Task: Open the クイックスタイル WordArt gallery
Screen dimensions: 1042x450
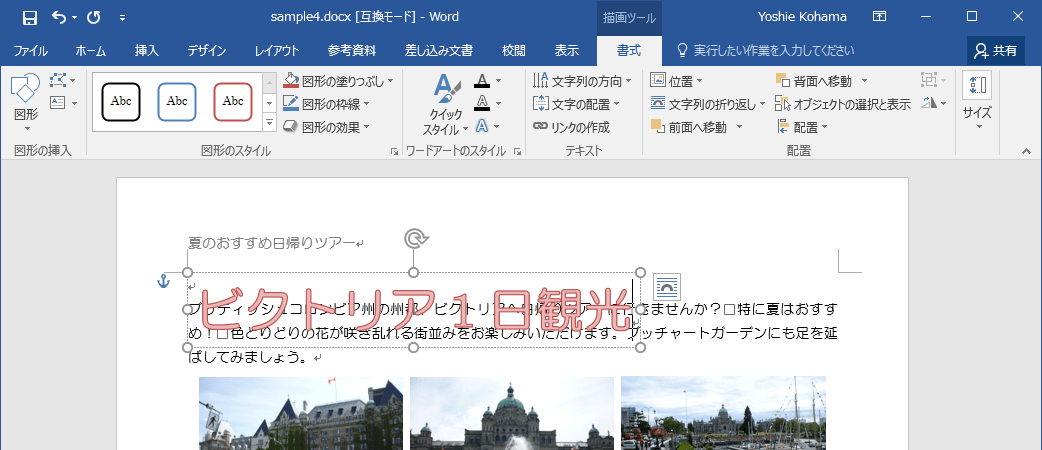Action: [446, 103]
